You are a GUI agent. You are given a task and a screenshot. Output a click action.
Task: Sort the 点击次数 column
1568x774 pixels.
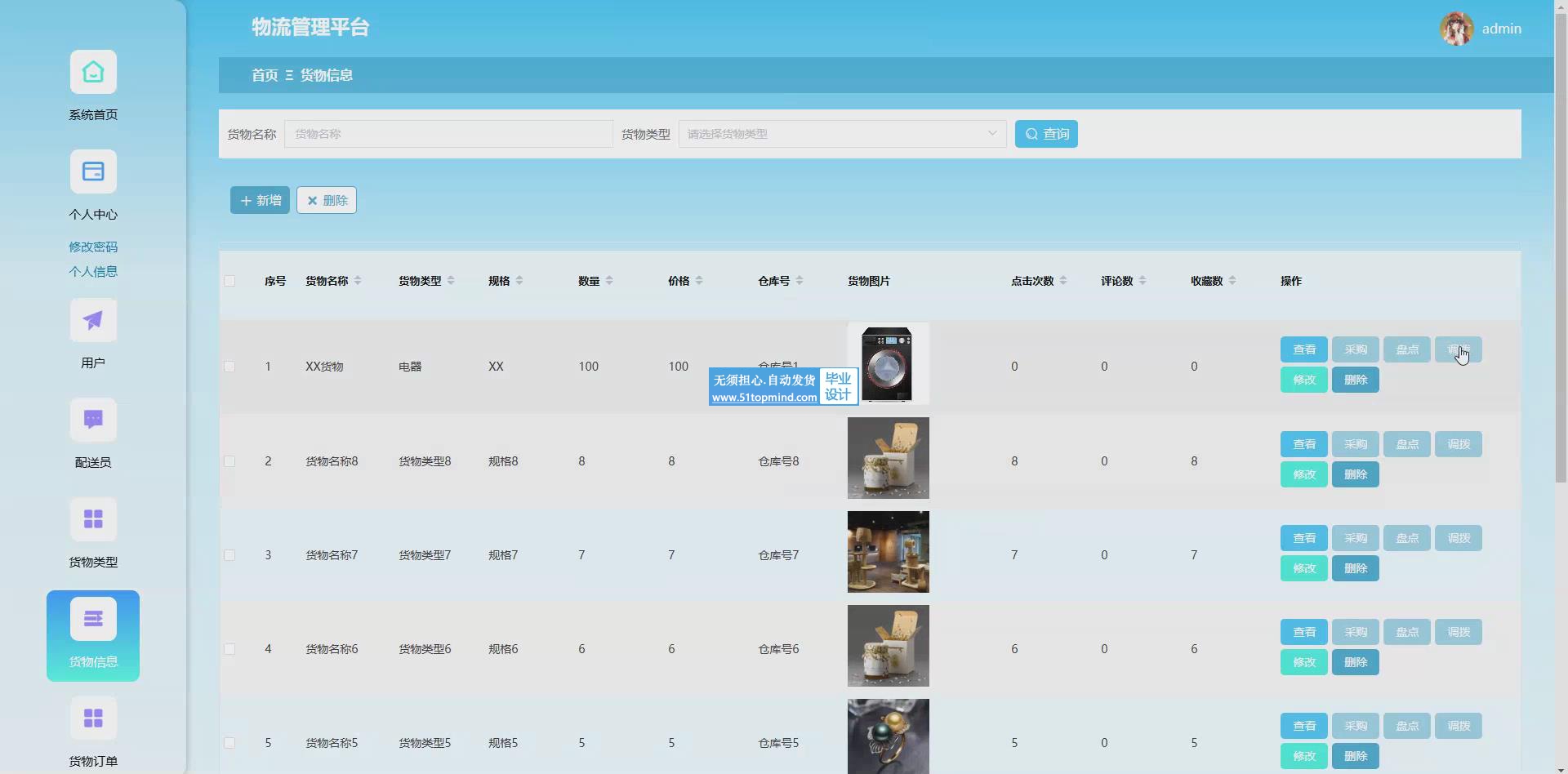tap(1063, 281)
